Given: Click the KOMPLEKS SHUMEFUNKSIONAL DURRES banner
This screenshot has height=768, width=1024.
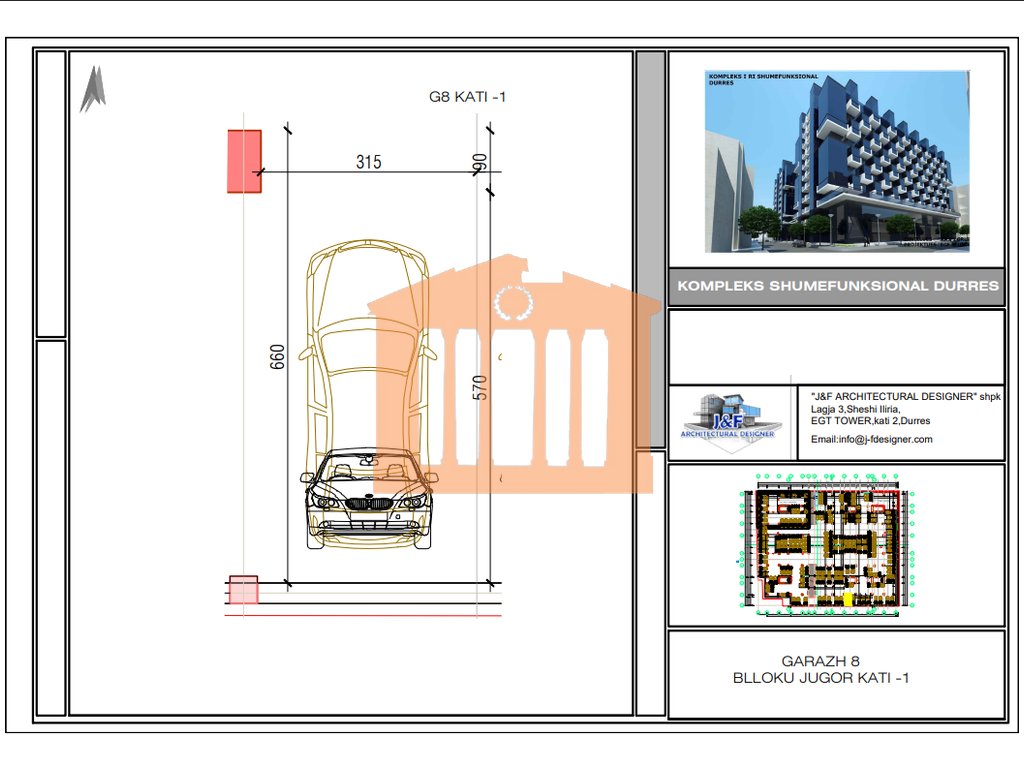Looking at the screenshot, I should 837,286.
